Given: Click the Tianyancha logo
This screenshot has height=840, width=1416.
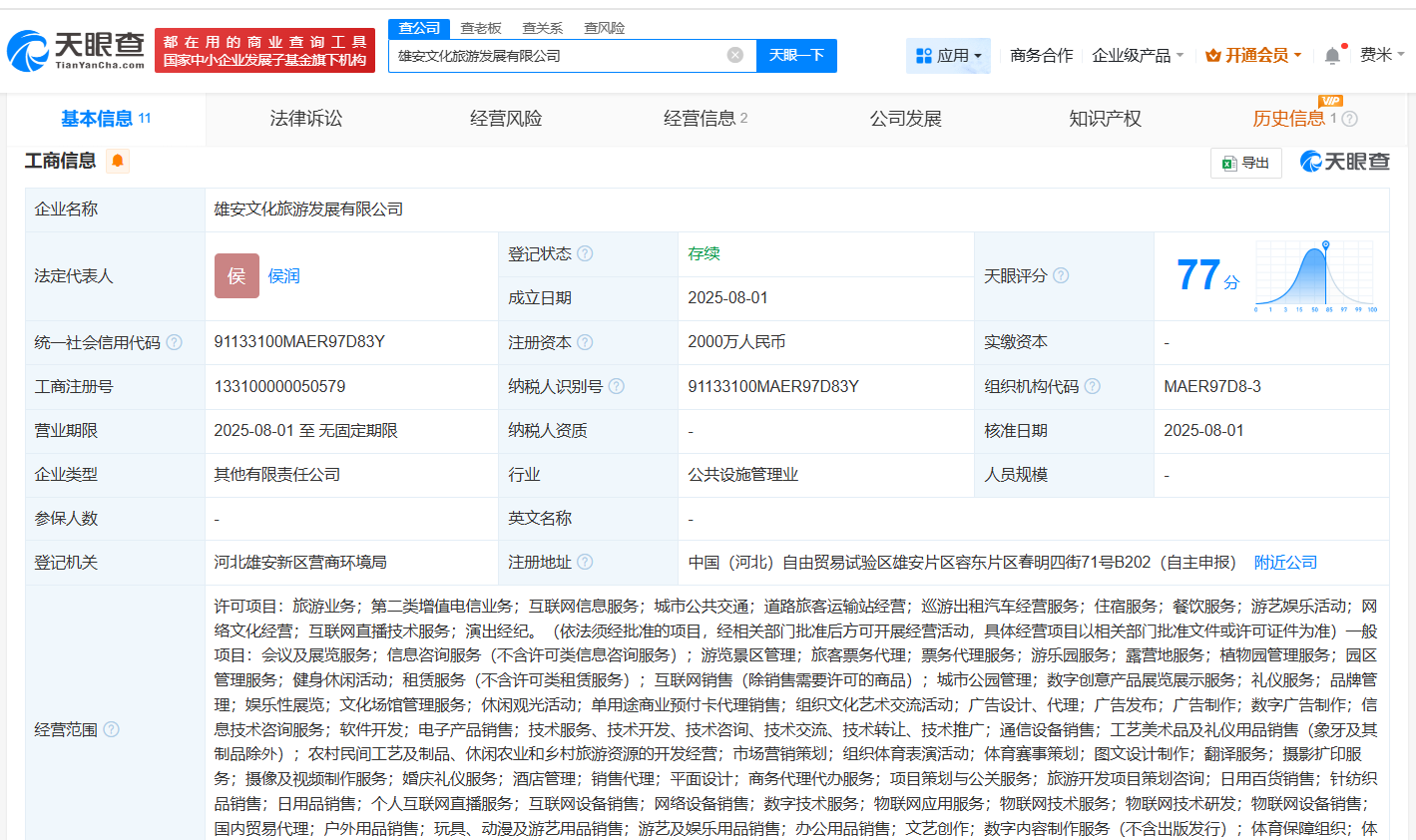Looking at the screenshot, I should click(76, 51).
